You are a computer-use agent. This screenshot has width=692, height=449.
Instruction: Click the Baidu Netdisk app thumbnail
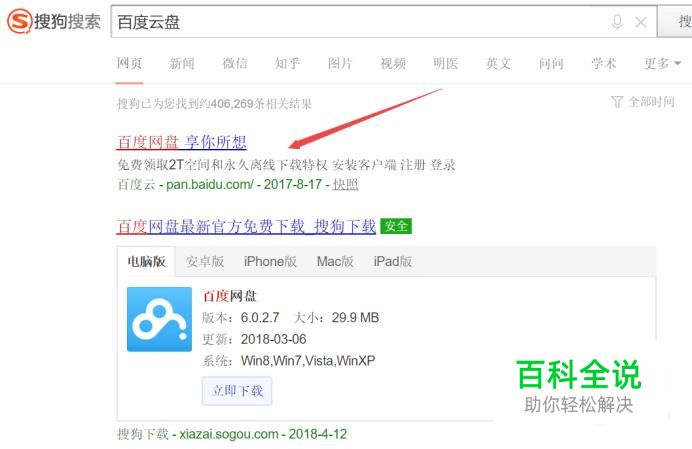159,319
